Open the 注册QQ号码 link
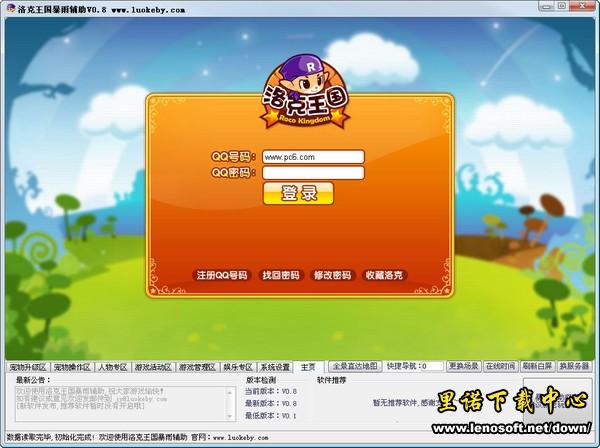Screen dimensions: 600x448 click(x=222, y=275)
